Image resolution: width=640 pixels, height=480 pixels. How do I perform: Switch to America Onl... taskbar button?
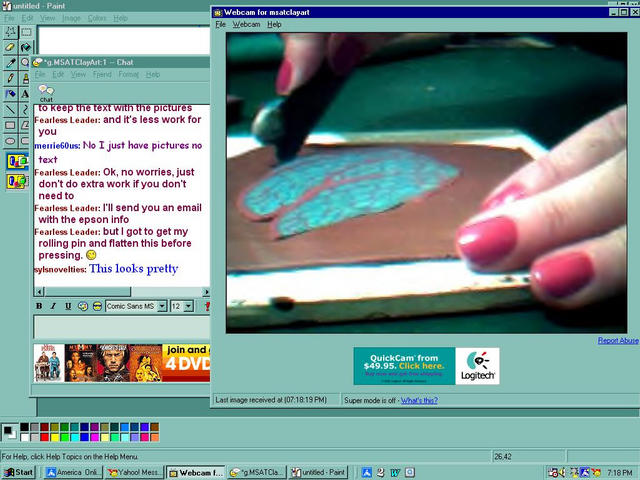pyautogui.click(x=73, y=472)
